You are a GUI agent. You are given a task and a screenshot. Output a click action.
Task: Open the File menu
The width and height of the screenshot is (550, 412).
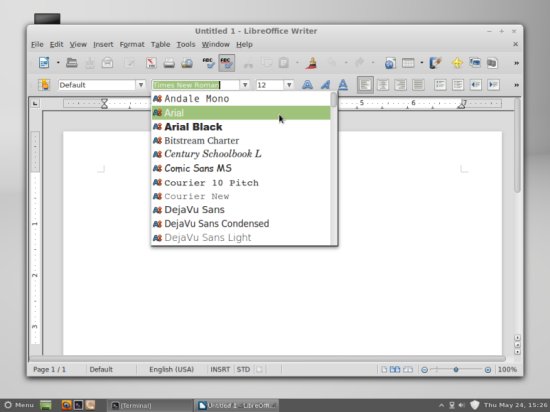point(37,45)
